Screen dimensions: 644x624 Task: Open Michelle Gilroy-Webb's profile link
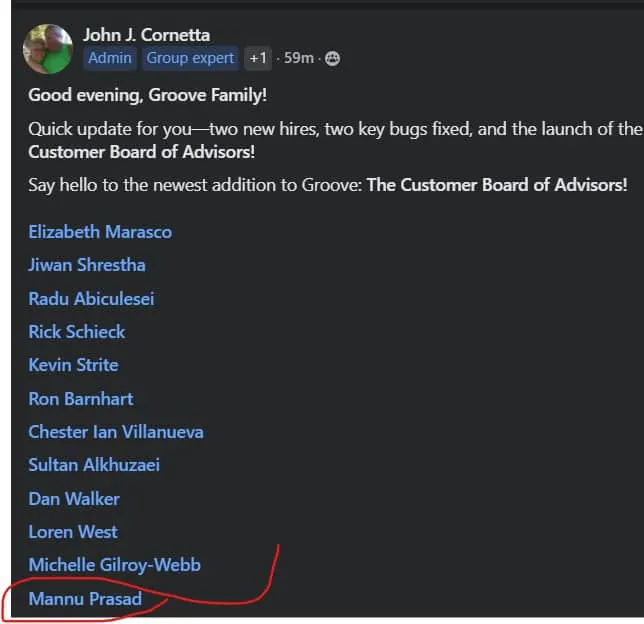pyautogui.click(x=115, y=565)
